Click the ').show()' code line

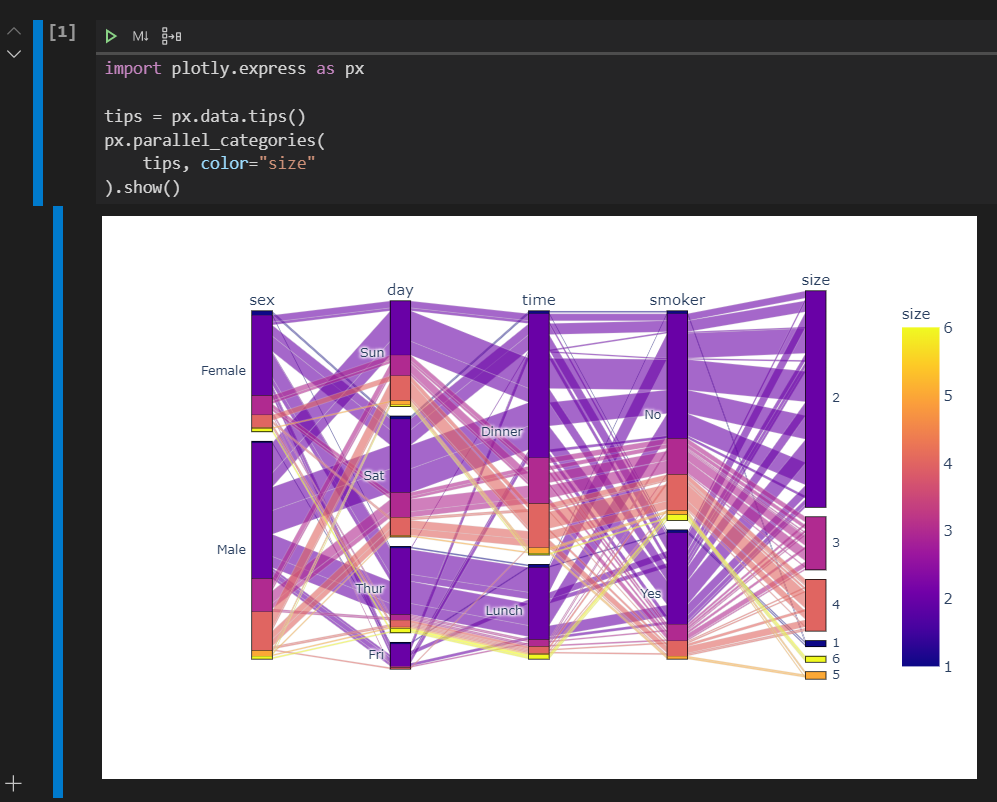[142, 188]
